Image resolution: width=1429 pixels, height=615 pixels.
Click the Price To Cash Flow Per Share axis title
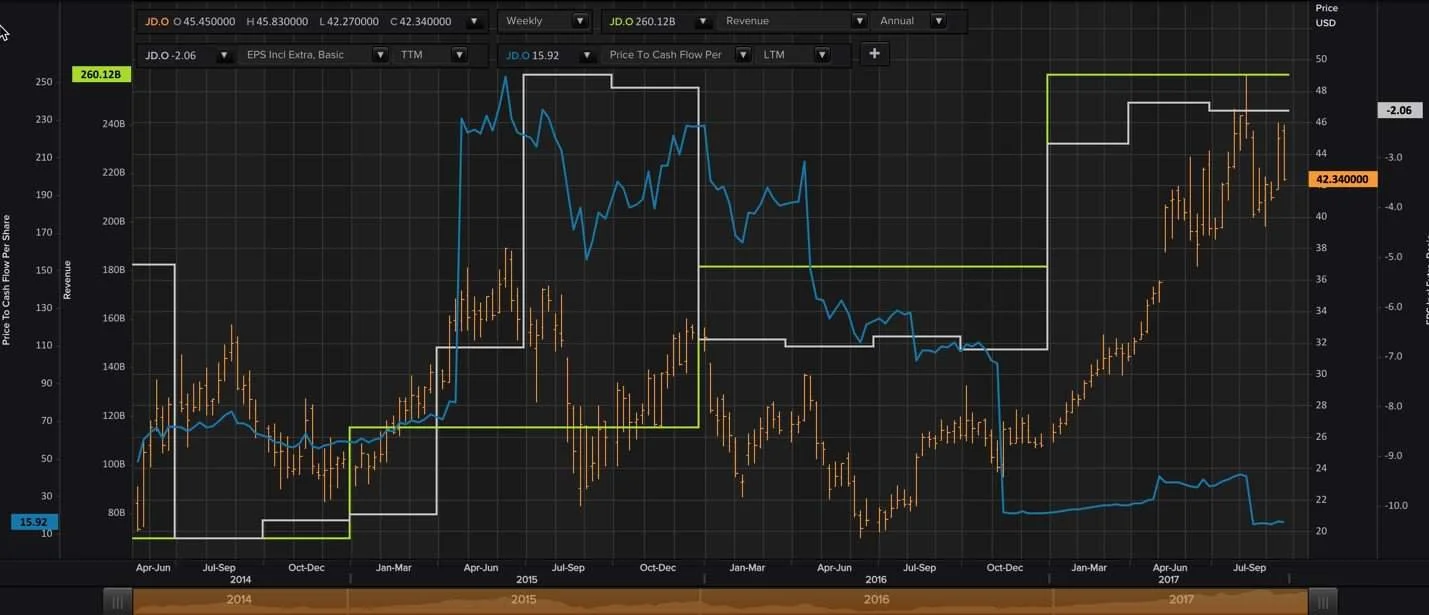point(6,280)
